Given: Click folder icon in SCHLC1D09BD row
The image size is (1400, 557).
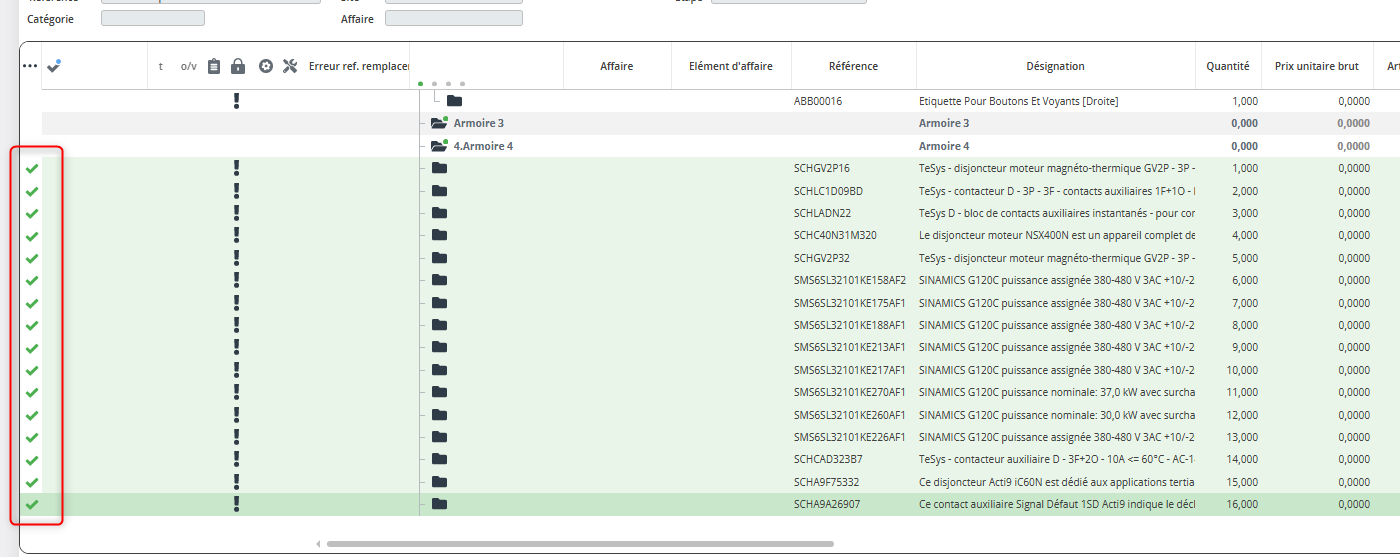Looking at the screenshot, I should (439, 191).
